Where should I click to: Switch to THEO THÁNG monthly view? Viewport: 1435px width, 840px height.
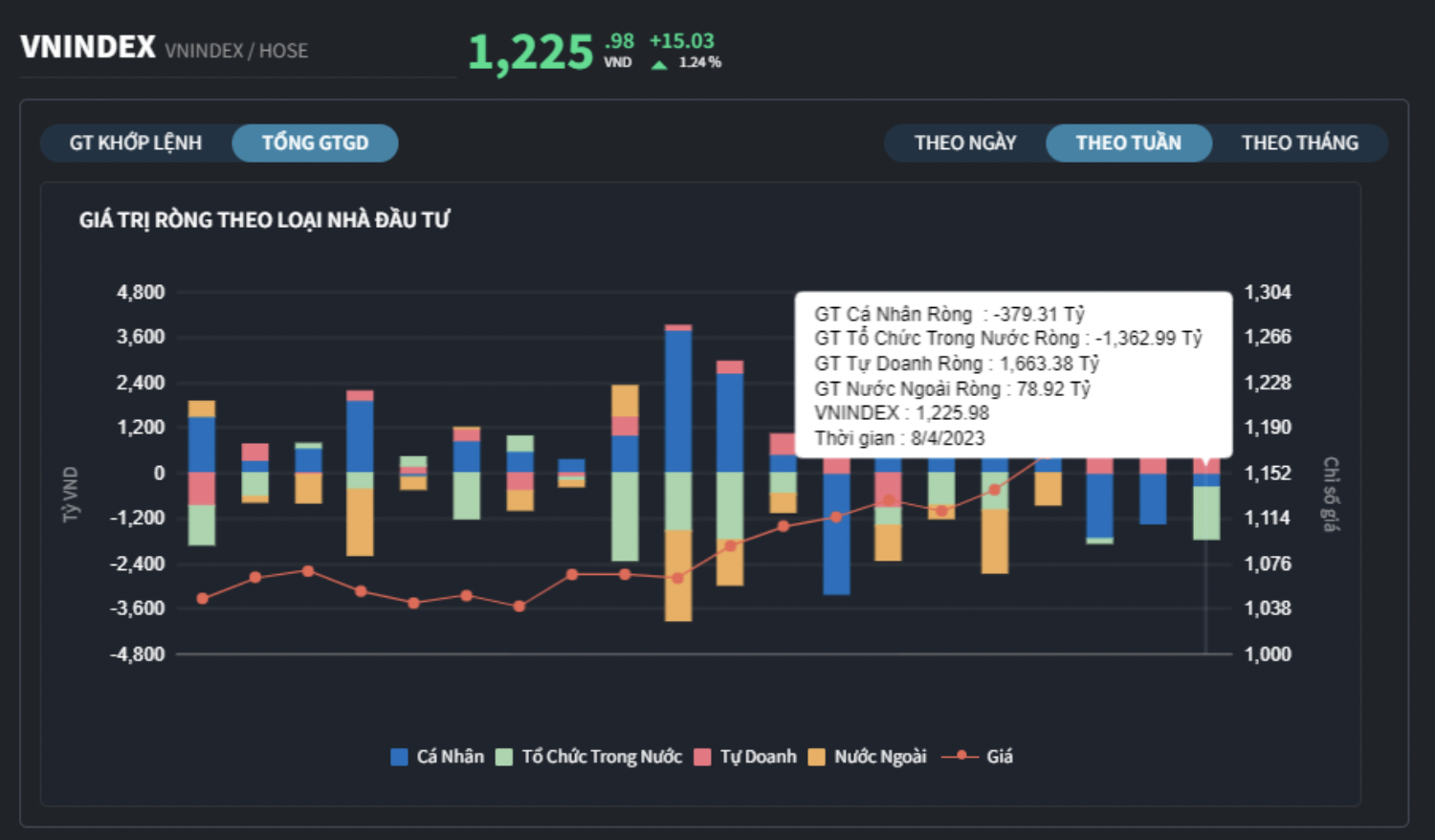pyautogui.click(x=1299, y=144)
